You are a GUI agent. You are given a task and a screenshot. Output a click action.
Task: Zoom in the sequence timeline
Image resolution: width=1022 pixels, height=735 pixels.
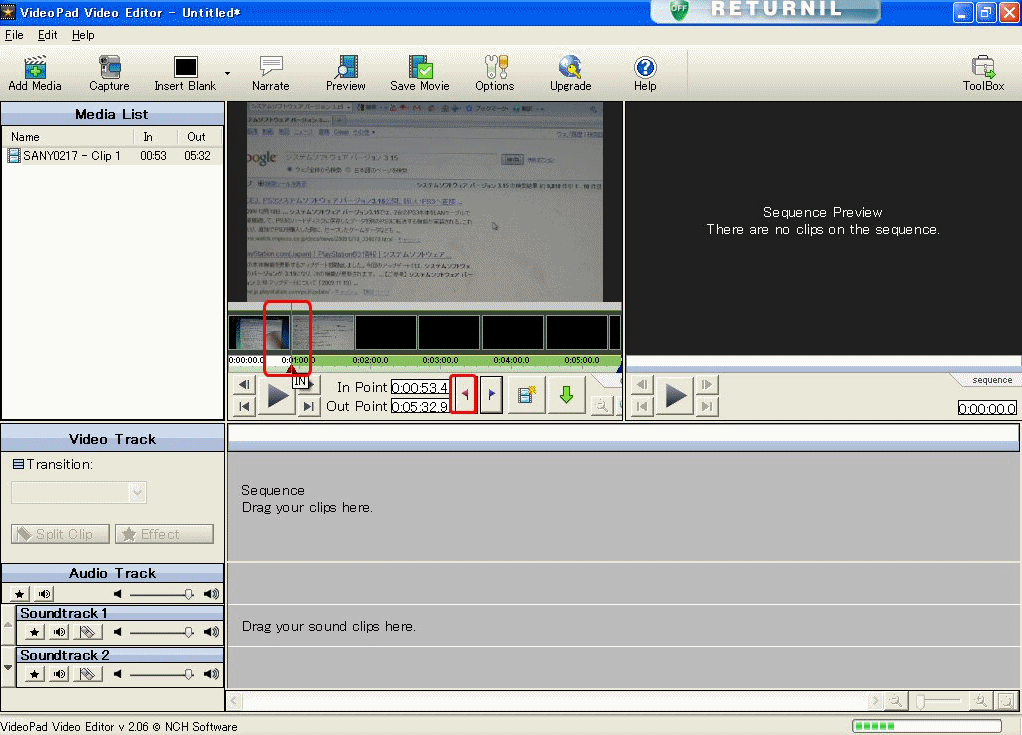click(x=980, y=701)
